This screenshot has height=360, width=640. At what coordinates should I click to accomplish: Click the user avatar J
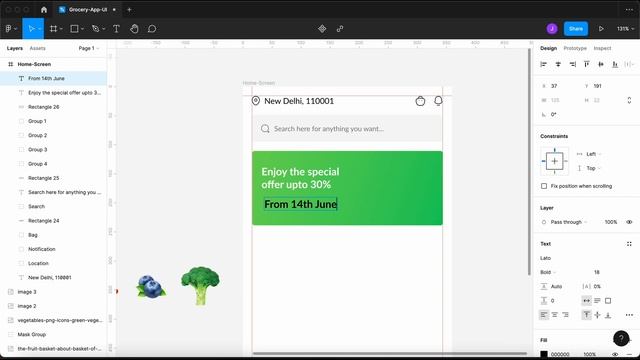point(552,29)
